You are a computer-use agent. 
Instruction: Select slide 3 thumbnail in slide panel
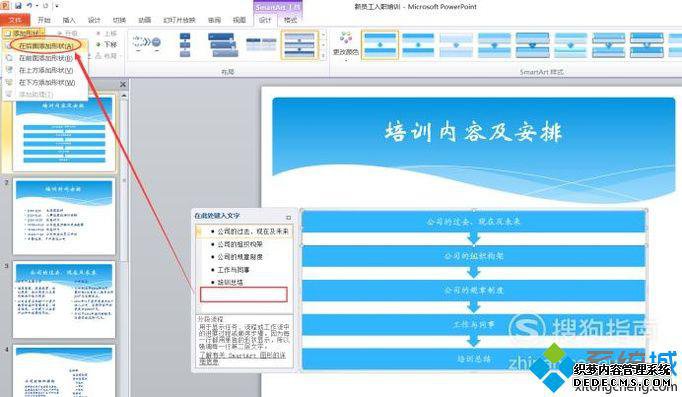64,300
